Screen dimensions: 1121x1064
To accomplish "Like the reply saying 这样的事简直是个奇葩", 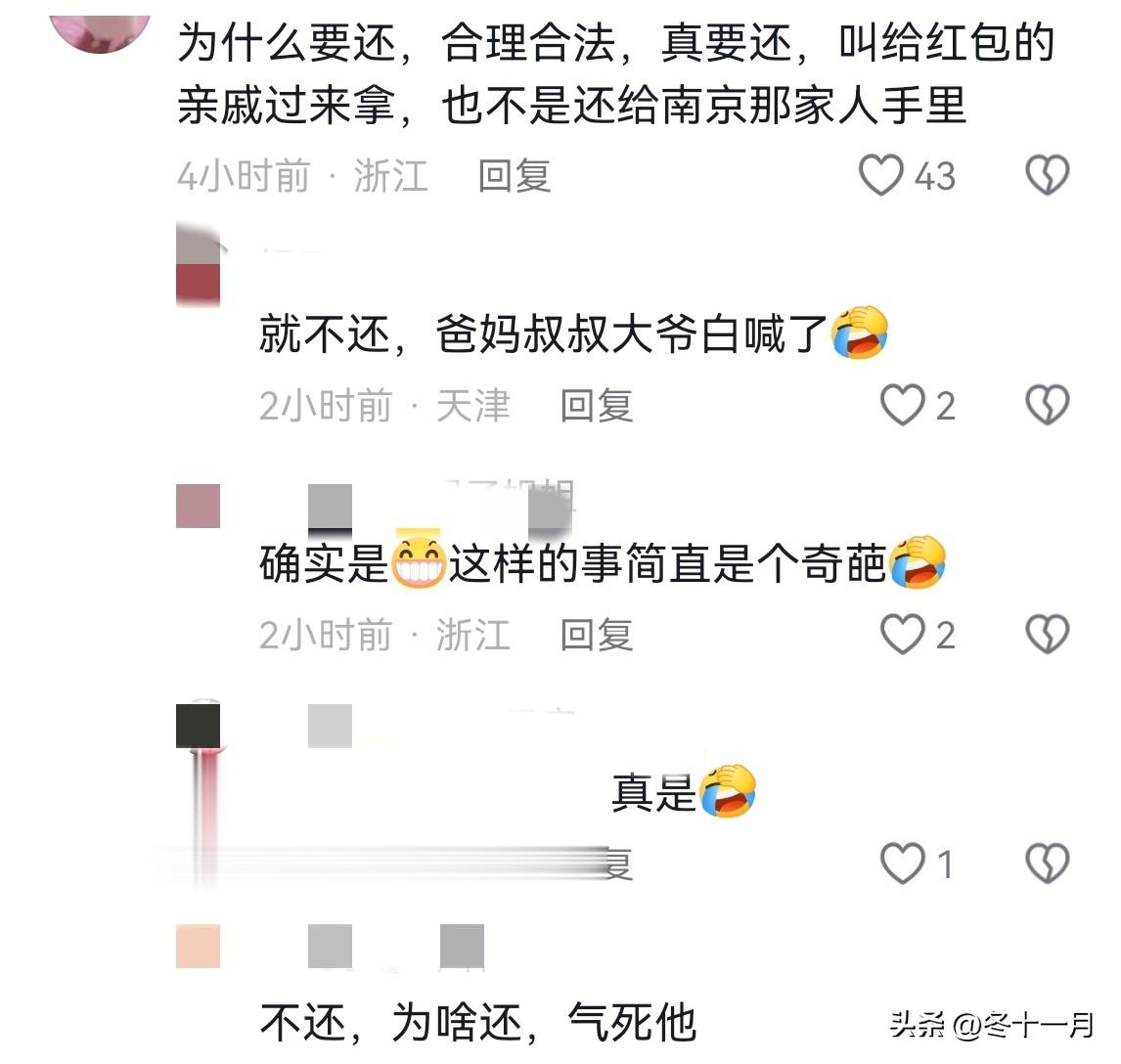I will [x=902, y=634].
